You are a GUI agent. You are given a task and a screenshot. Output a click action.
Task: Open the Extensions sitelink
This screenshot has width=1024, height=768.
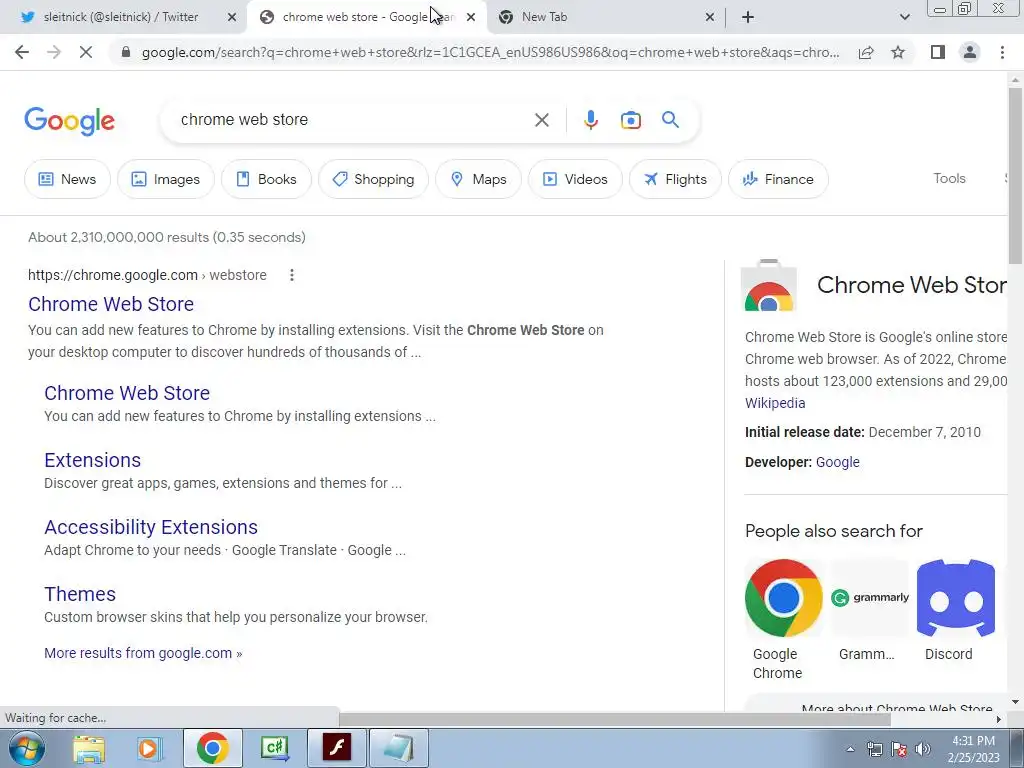(93, 460)
